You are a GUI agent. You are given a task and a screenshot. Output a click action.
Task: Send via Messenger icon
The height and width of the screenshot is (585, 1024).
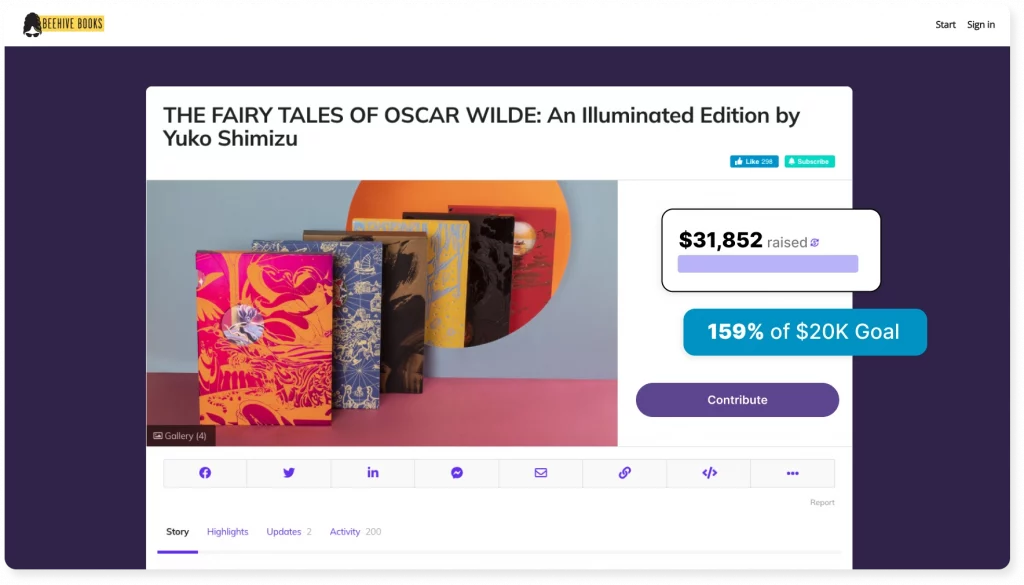pos(457,473)
